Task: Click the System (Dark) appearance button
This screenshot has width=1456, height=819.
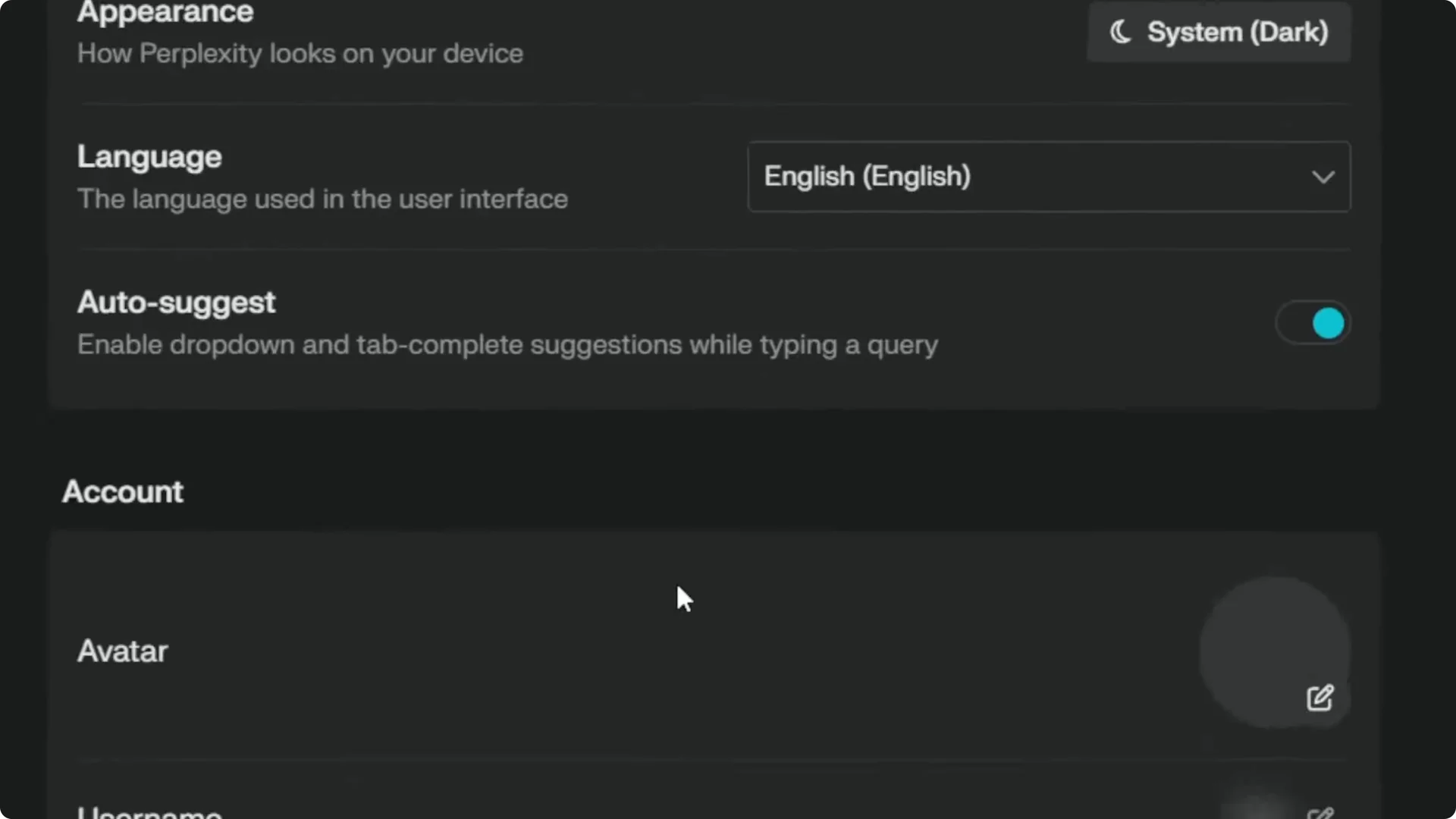Action: click(1218, 32)
